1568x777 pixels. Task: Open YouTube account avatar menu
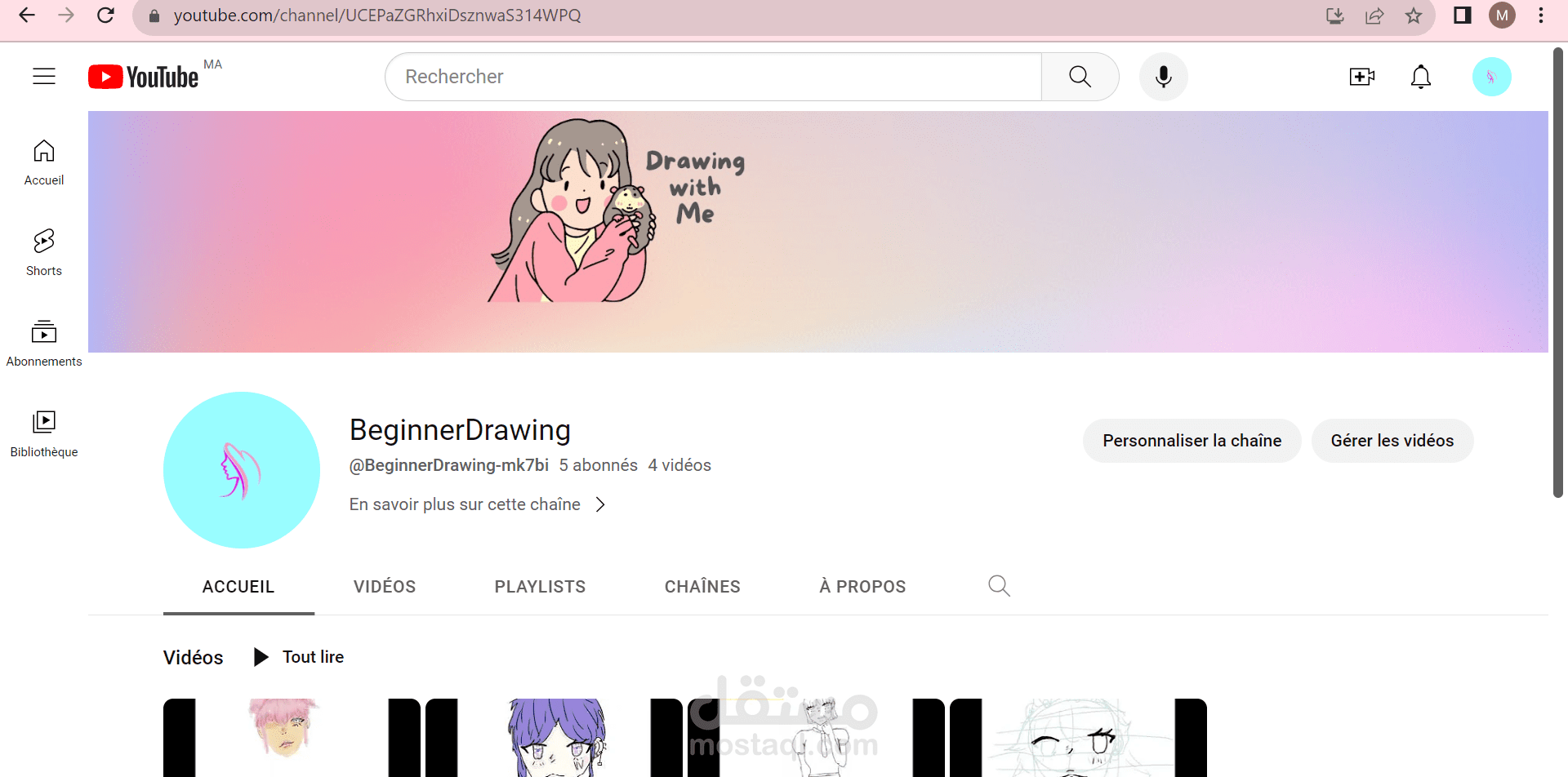pyautogui.click(x=1492, y=77)
